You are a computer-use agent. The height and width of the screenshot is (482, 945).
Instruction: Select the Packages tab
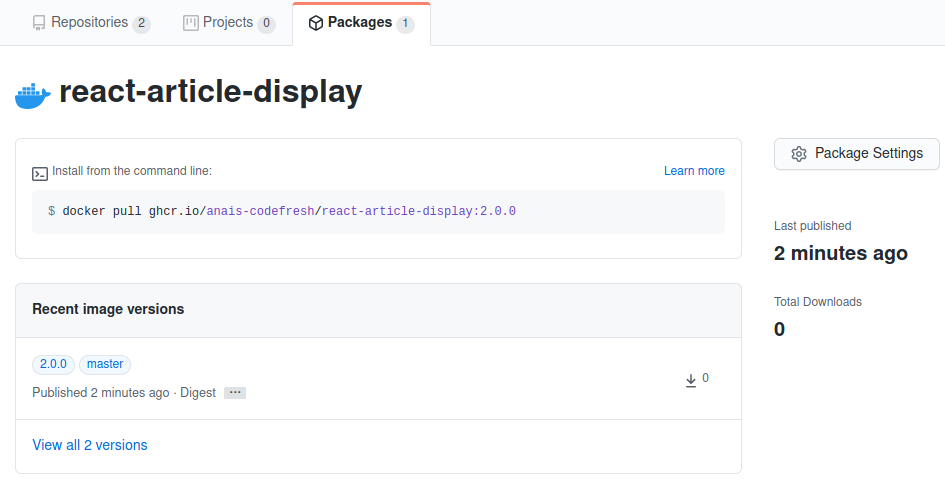361,23
